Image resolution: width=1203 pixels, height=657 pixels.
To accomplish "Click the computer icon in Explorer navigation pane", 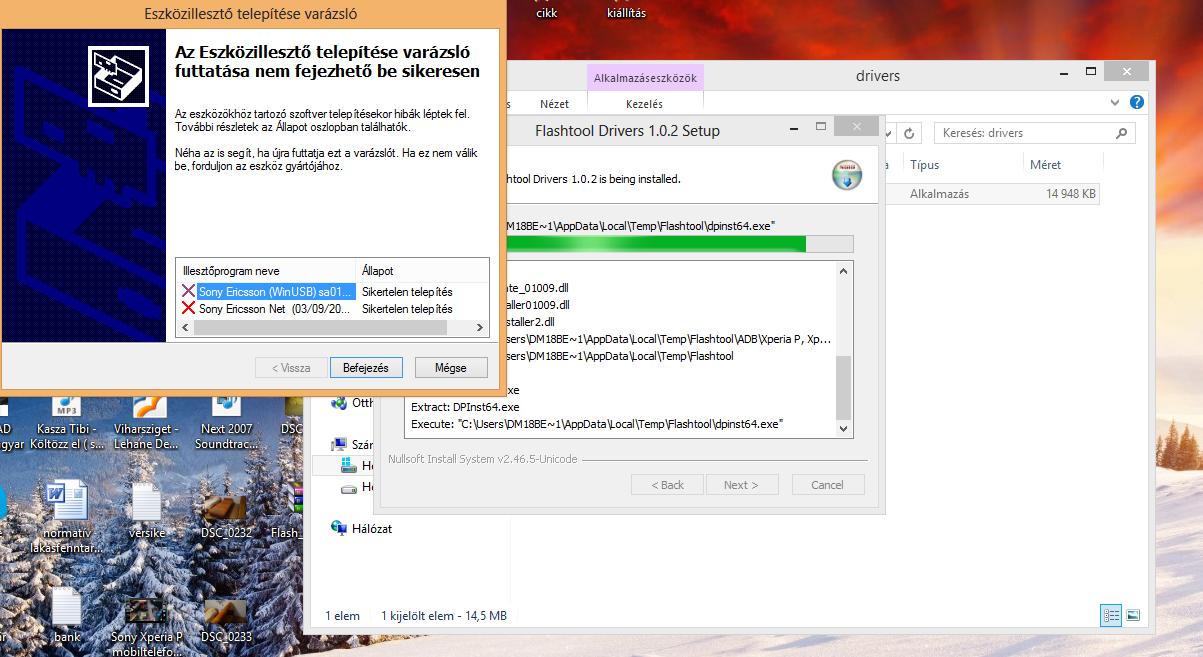I will [x=339, y=444].
